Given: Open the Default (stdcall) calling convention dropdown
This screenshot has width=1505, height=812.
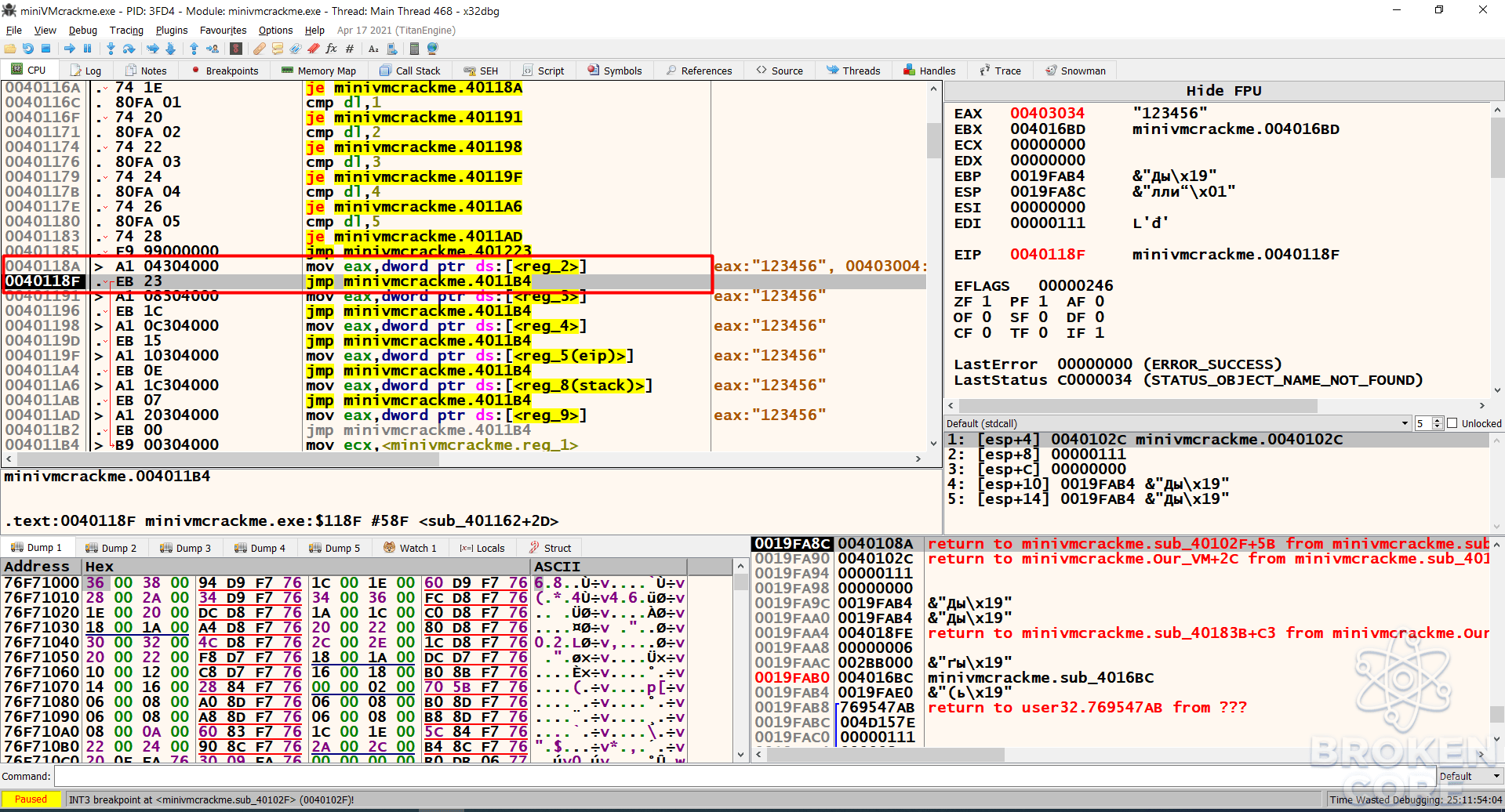Looking at the screenshot, I should click(1177, 423).
